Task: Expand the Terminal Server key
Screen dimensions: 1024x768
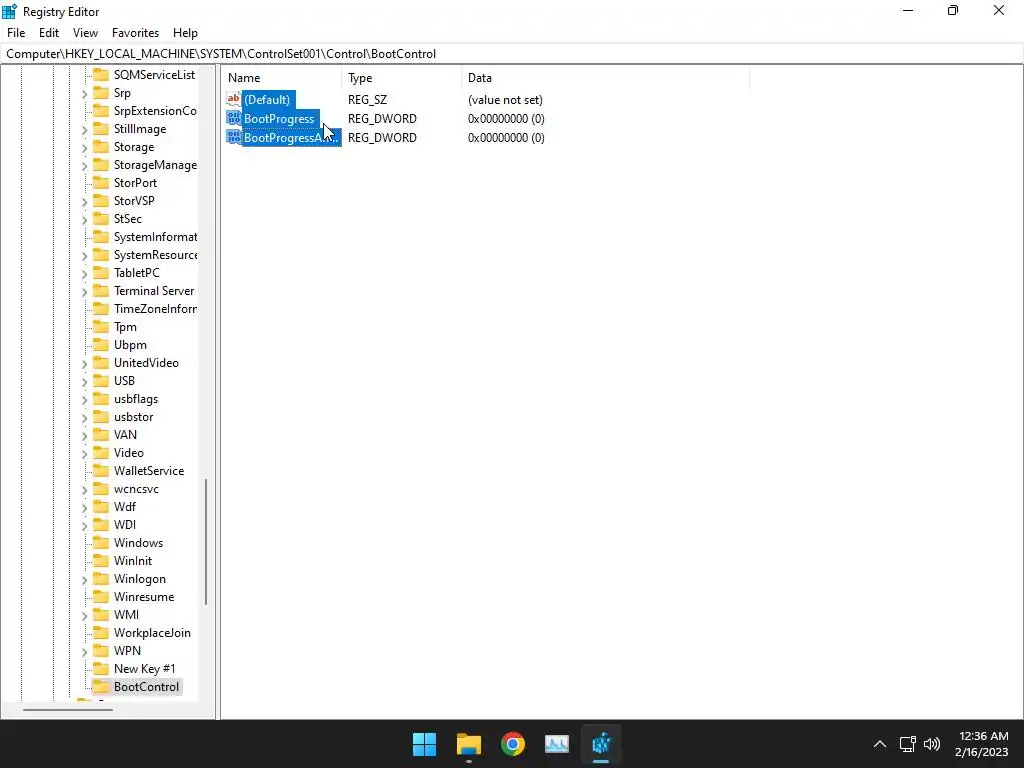Action: [x=84, y=292]
